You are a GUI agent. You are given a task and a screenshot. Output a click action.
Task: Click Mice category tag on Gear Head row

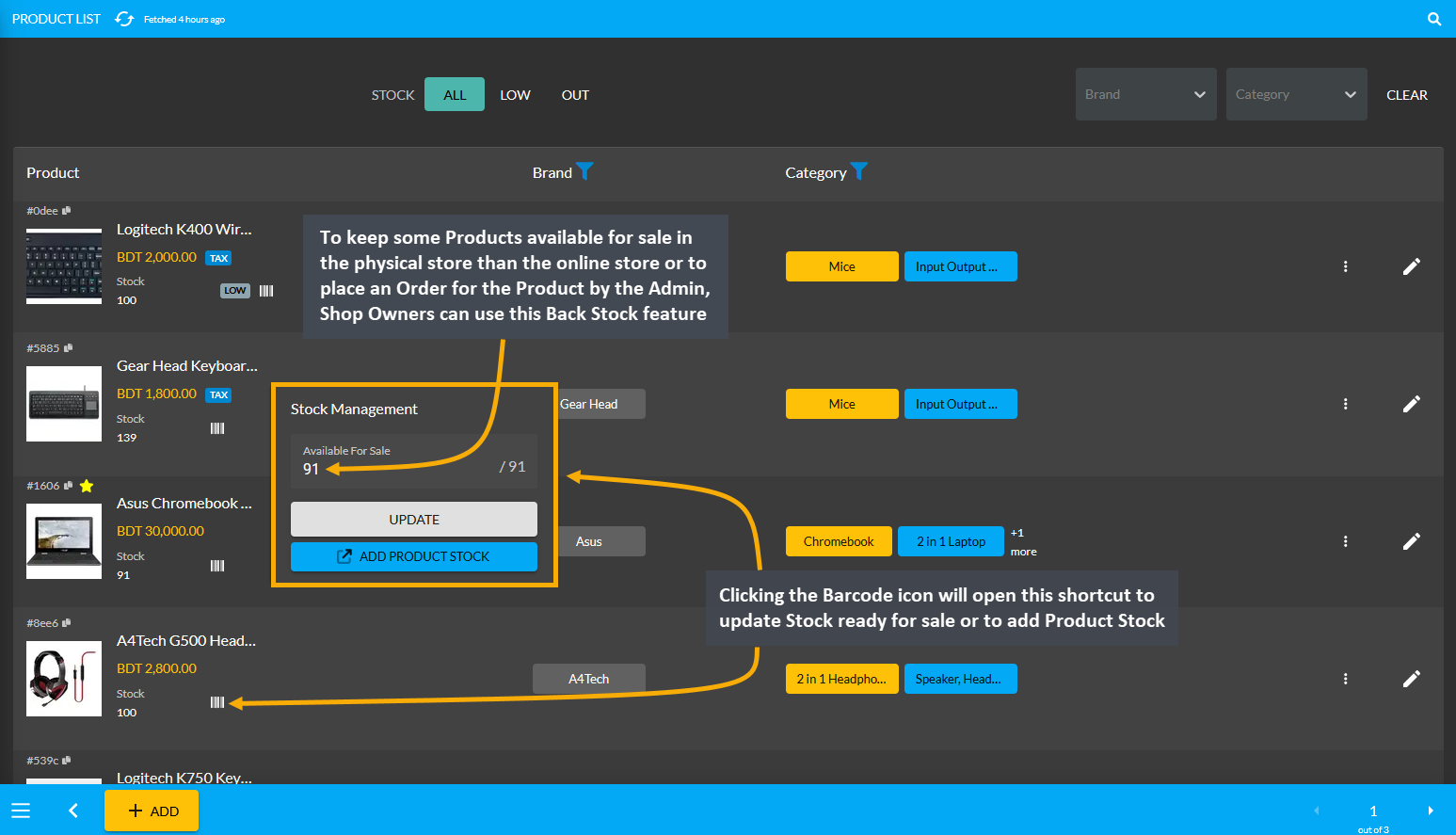tap(842, 404)
